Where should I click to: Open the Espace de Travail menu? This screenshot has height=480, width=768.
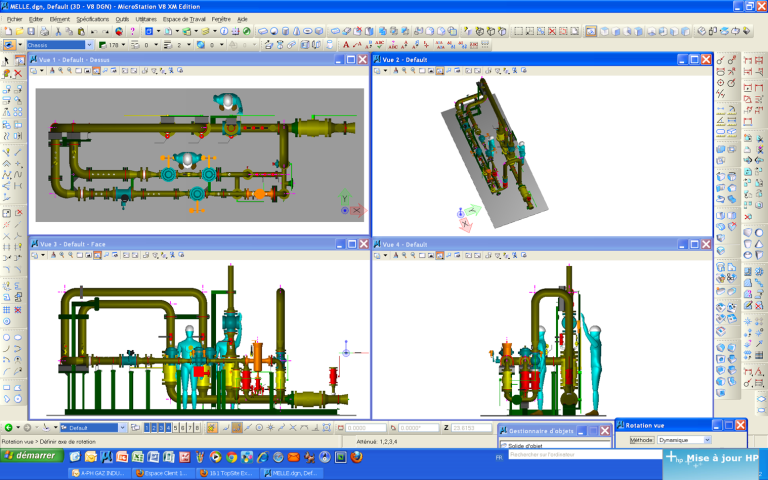[x=184, y=19]
